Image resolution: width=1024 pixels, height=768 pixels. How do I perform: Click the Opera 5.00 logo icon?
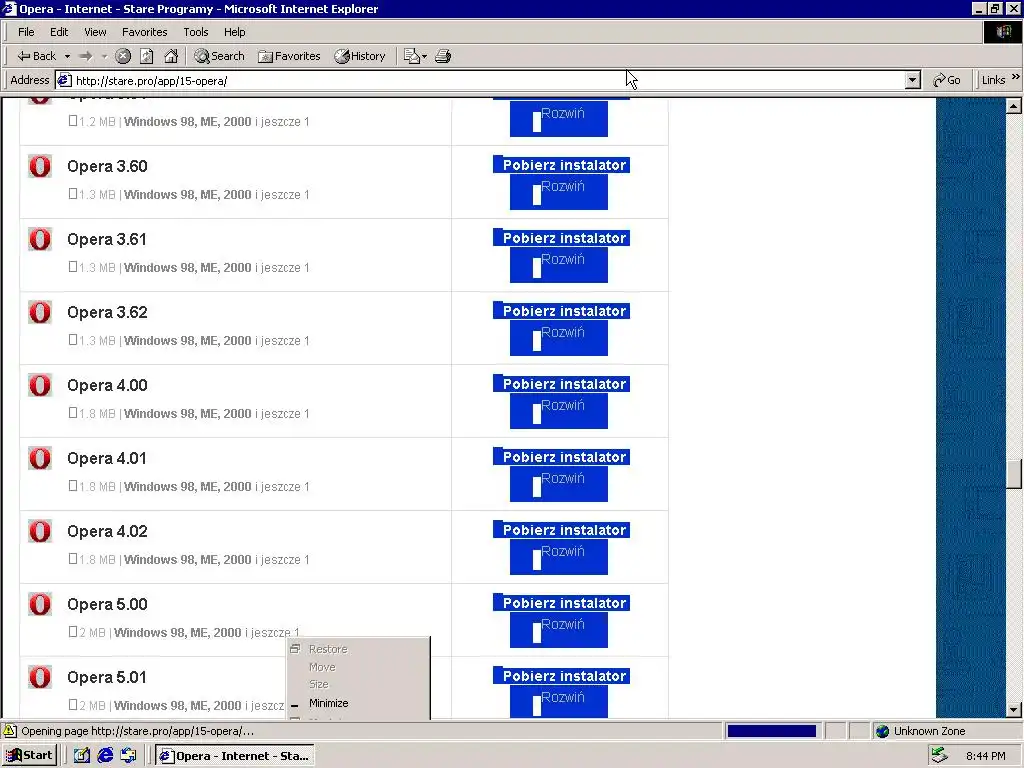tap(39, 605)
